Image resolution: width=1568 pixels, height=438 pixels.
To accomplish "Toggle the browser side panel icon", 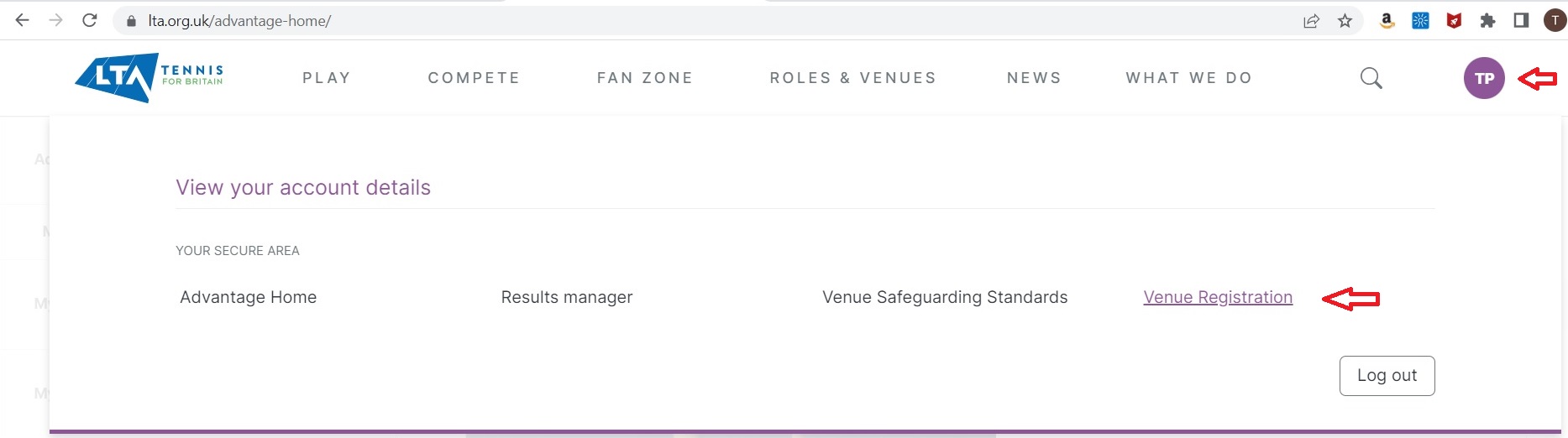I will click(x=1521, y=21).
